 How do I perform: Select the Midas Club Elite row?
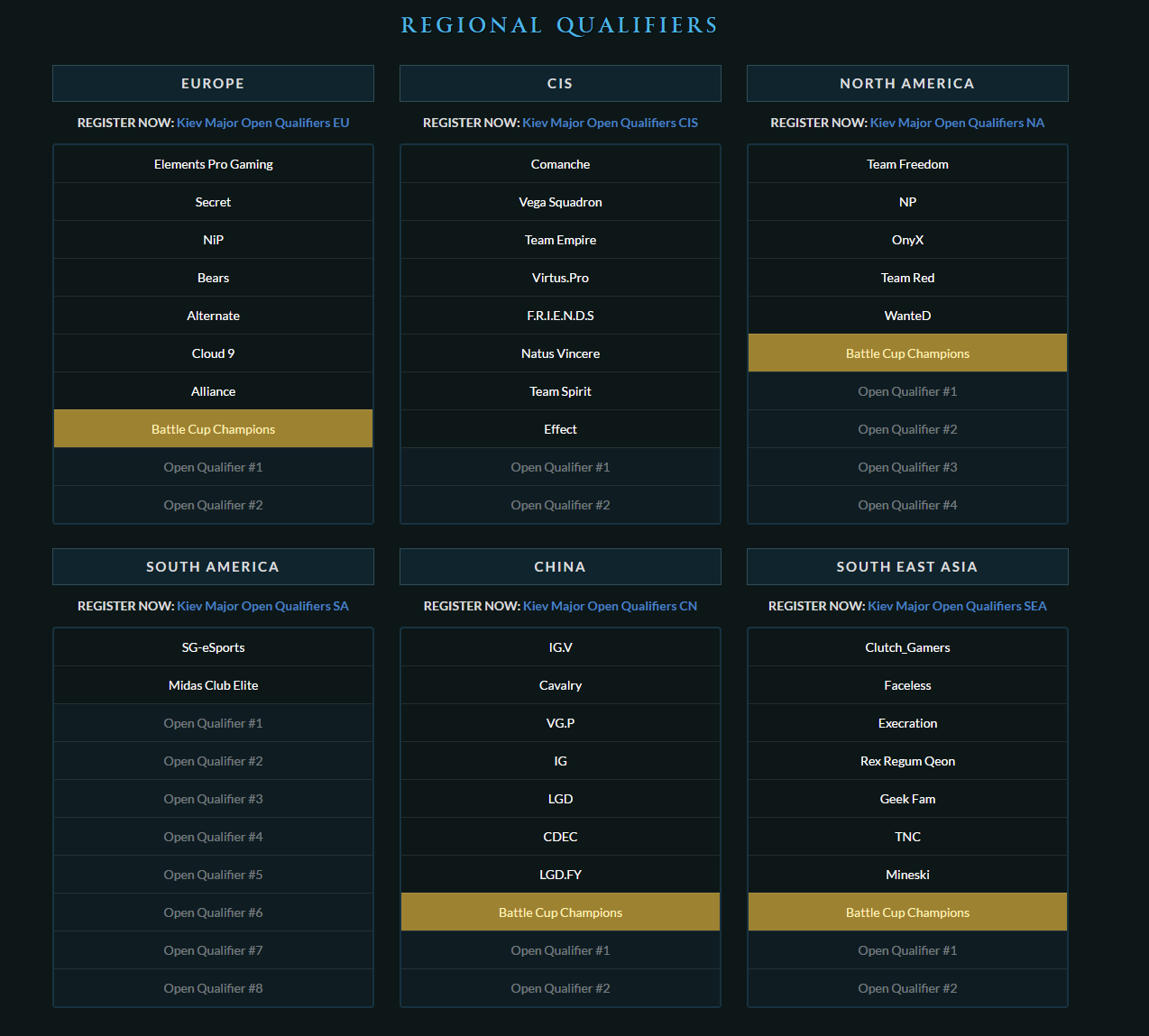click(x=213, y=685)
